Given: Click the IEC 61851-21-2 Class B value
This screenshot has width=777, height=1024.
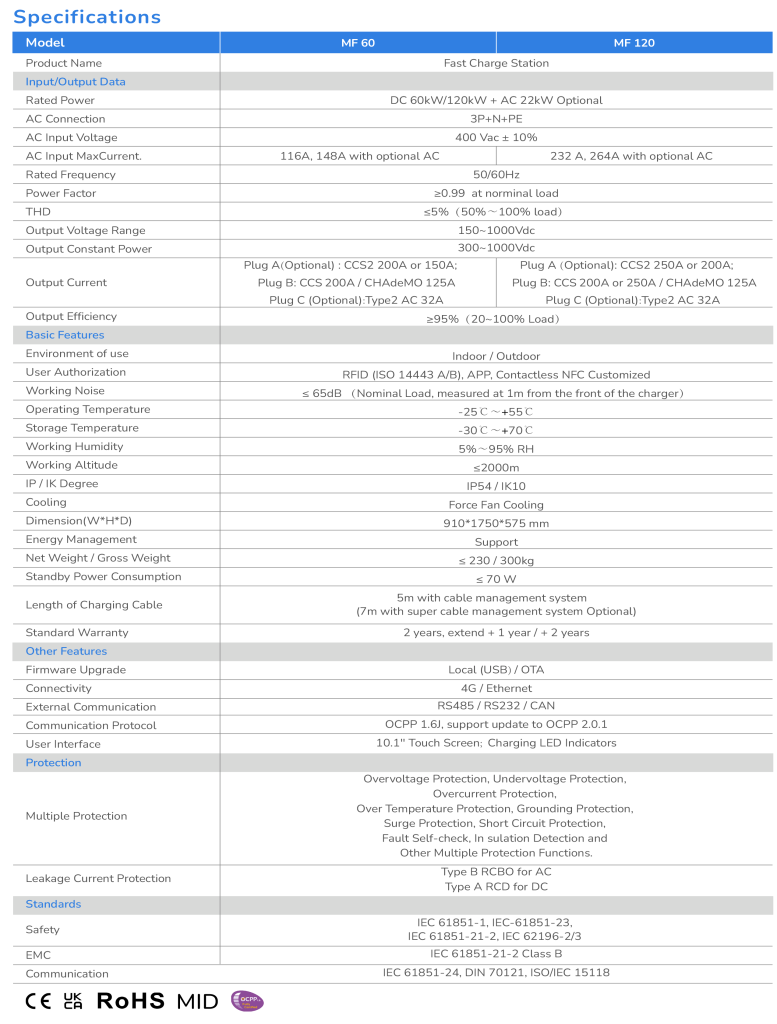Looking at the screenshot, I should [x=496, y=954].
